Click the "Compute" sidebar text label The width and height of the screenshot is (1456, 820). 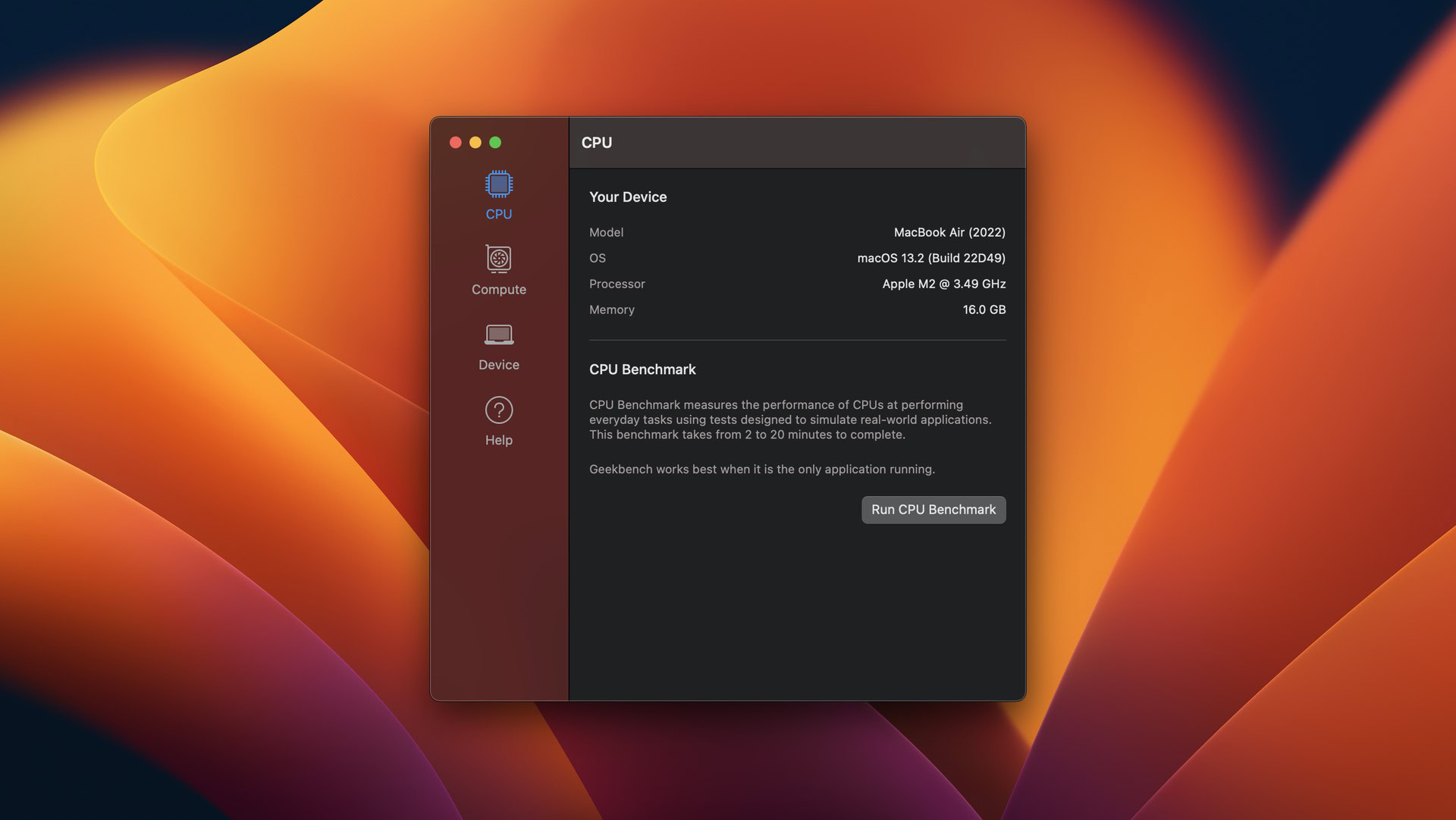[x=499, y=290]
